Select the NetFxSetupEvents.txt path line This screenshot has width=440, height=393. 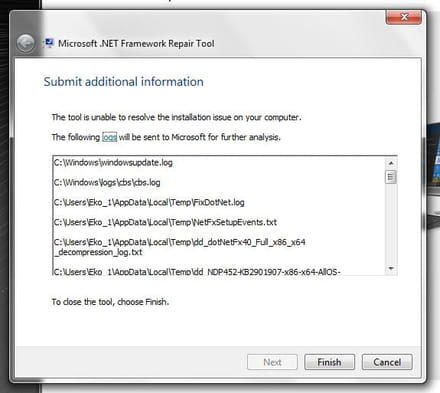point(165,222)
